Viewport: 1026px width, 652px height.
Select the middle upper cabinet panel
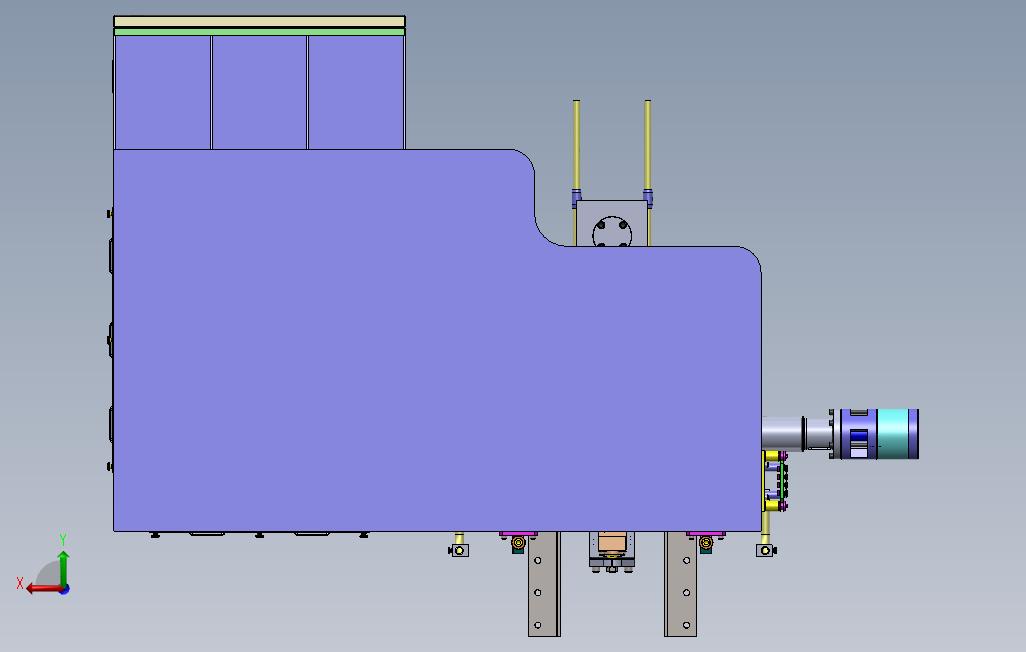[x=259, y=92]
